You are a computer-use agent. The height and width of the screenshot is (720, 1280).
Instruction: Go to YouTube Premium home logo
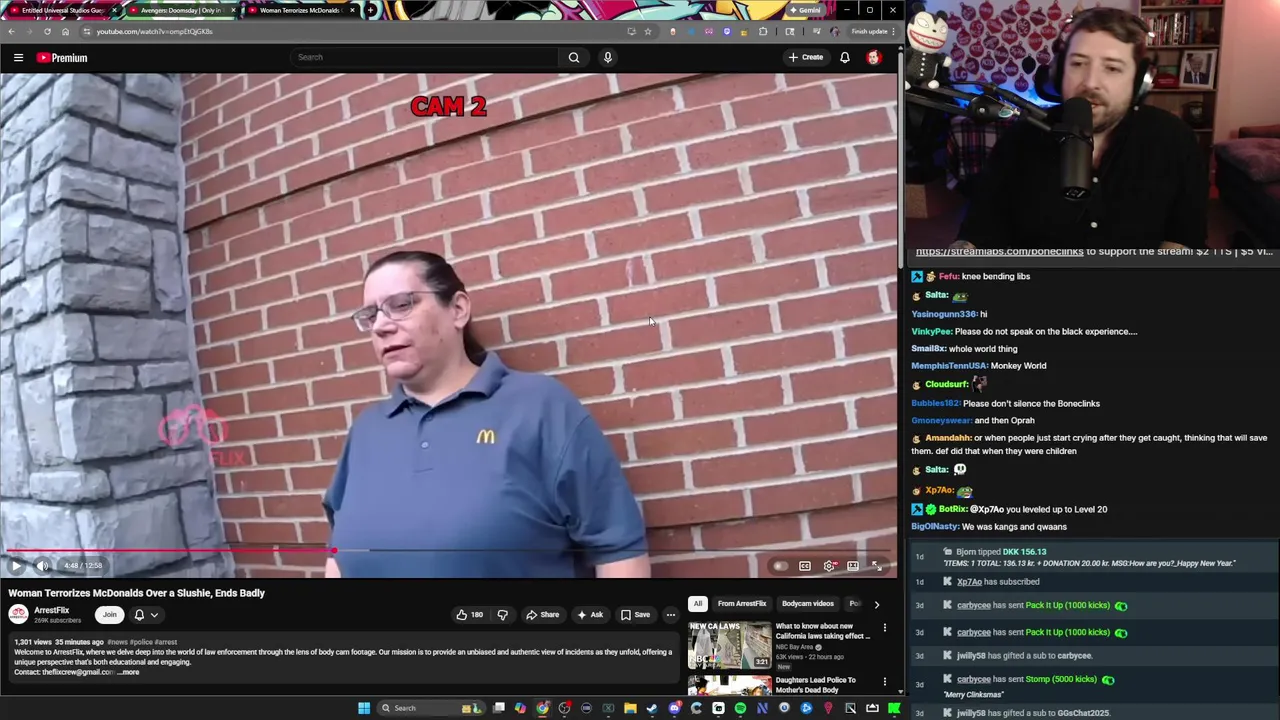coord(62,58)
